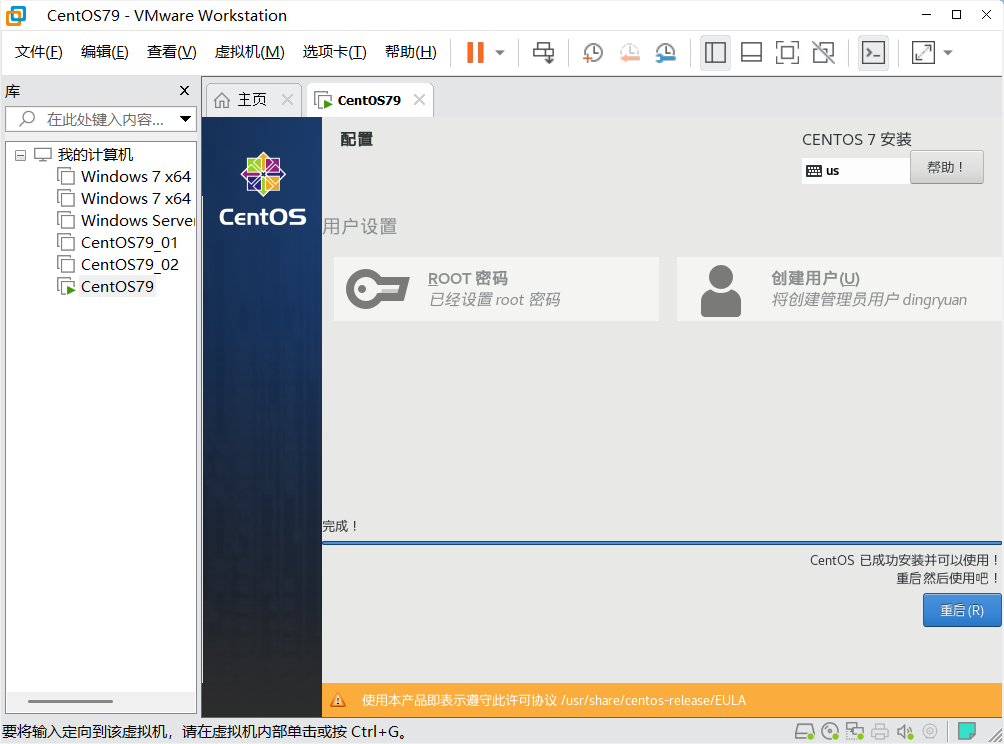The image size is (1004, 744).
Task: Click the hard disk status icon
Action: [x=804, y=731]
